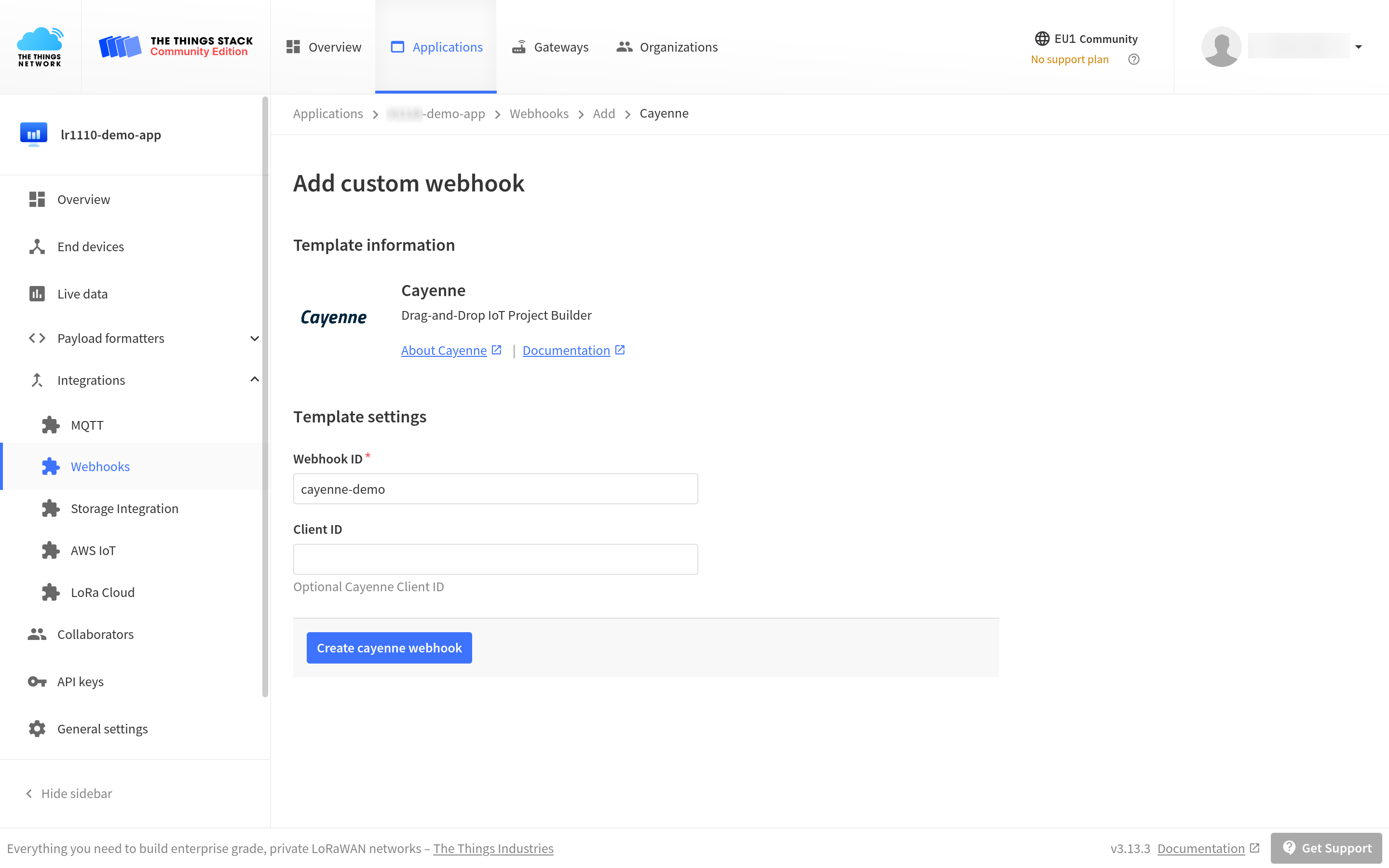Viewport: 1389px width, 868px height.
Task: Go to Webhooks in the breadcrumb
Action: (539, 114)
